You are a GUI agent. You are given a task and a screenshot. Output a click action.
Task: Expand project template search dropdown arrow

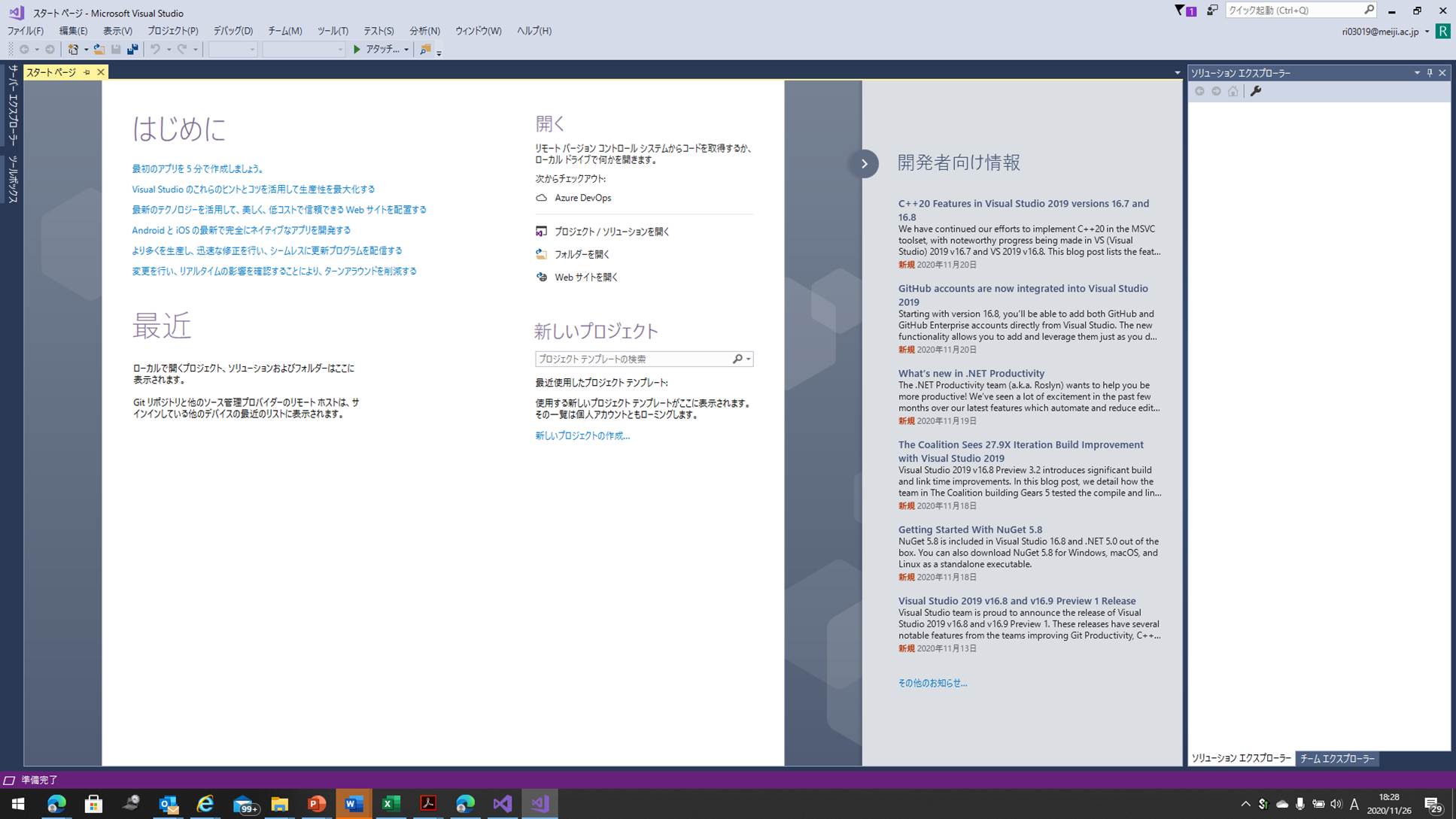point(748,359)
